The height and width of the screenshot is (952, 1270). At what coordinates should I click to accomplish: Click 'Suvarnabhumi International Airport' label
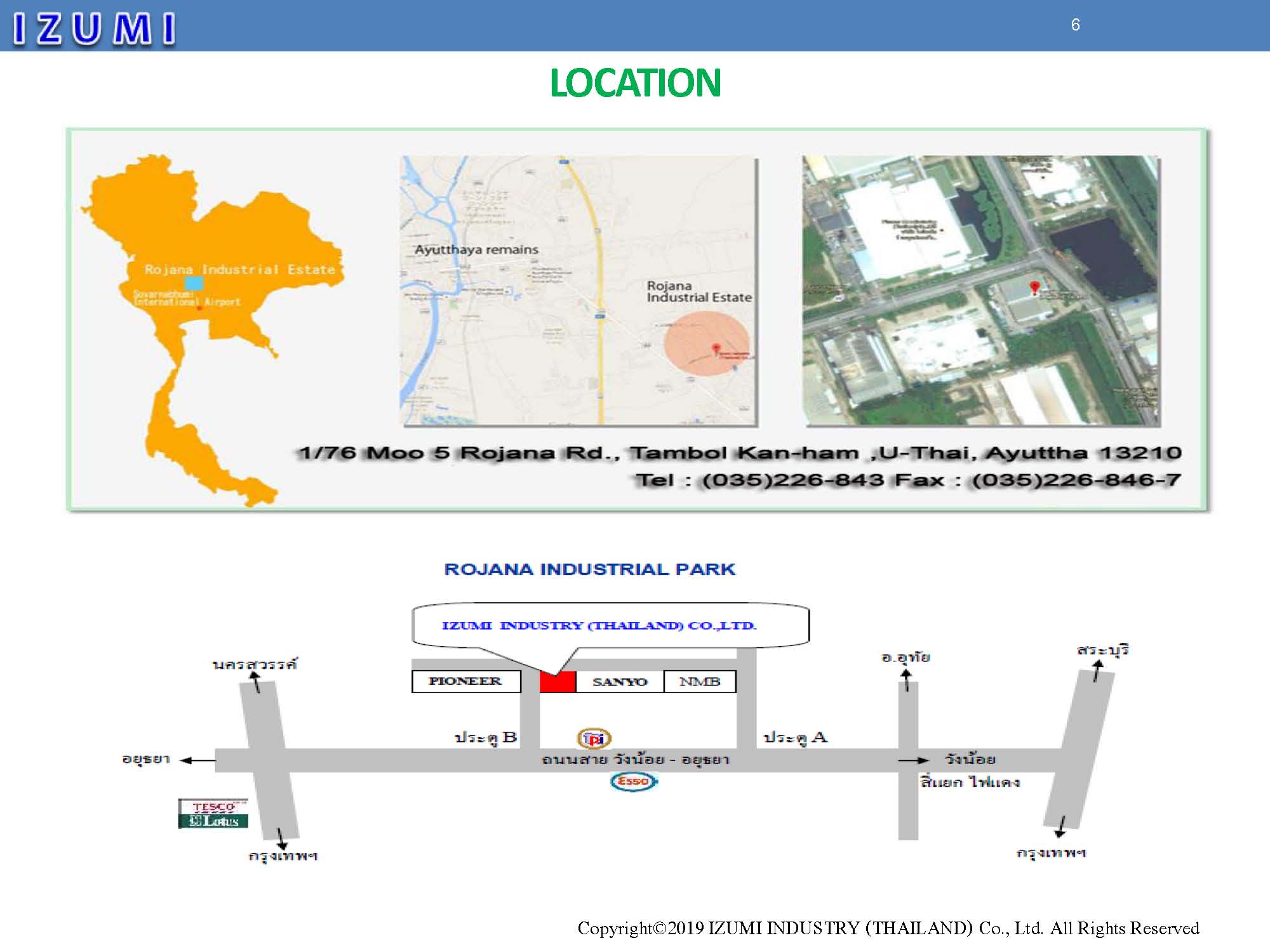(x=187, y=298)
